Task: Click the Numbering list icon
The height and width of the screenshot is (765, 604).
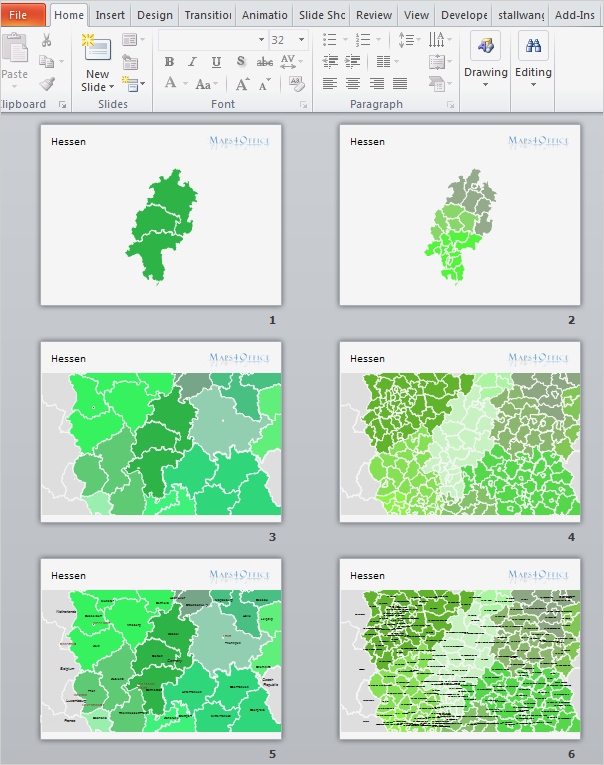Action: (x=362, y=40)
